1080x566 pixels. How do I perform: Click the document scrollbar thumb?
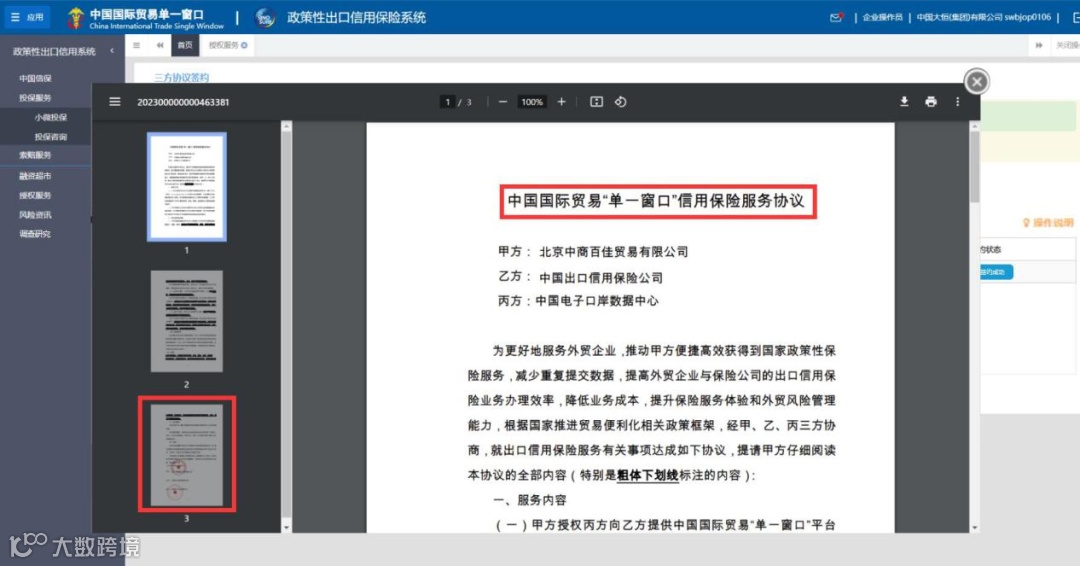tap(975, 167)
